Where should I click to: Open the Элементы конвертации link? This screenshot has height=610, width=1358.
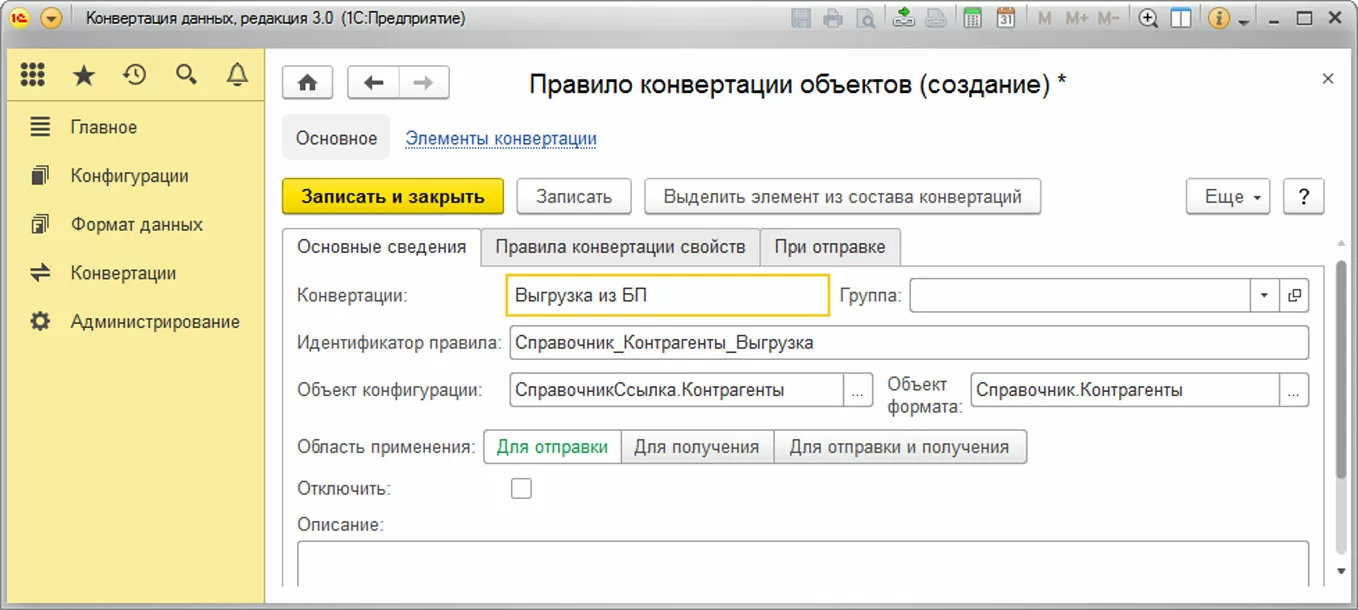(501, 139)
